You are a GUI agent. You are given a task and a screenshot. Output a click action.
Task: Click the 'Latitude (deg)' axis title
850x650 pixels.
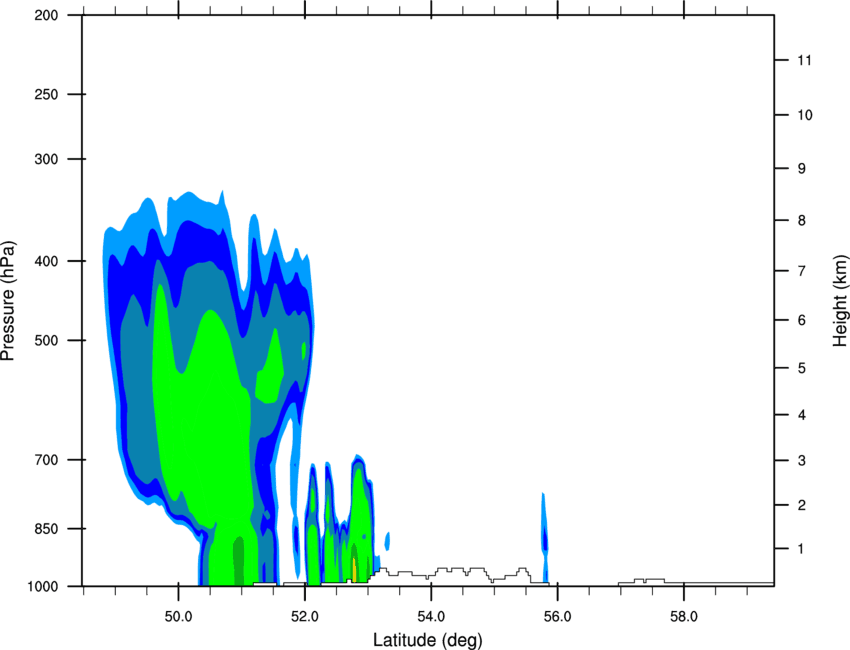427,640
